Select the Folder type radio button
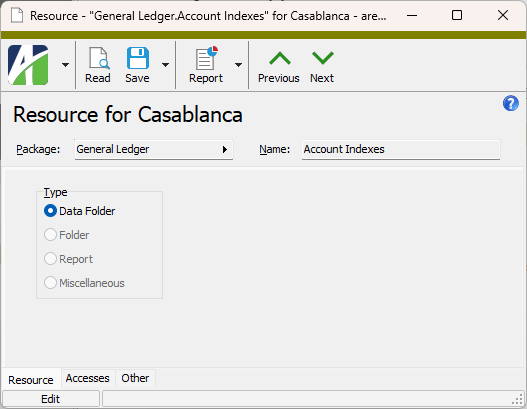The height and width of the screenshot is (409, 527). click(x=50, y=235)
